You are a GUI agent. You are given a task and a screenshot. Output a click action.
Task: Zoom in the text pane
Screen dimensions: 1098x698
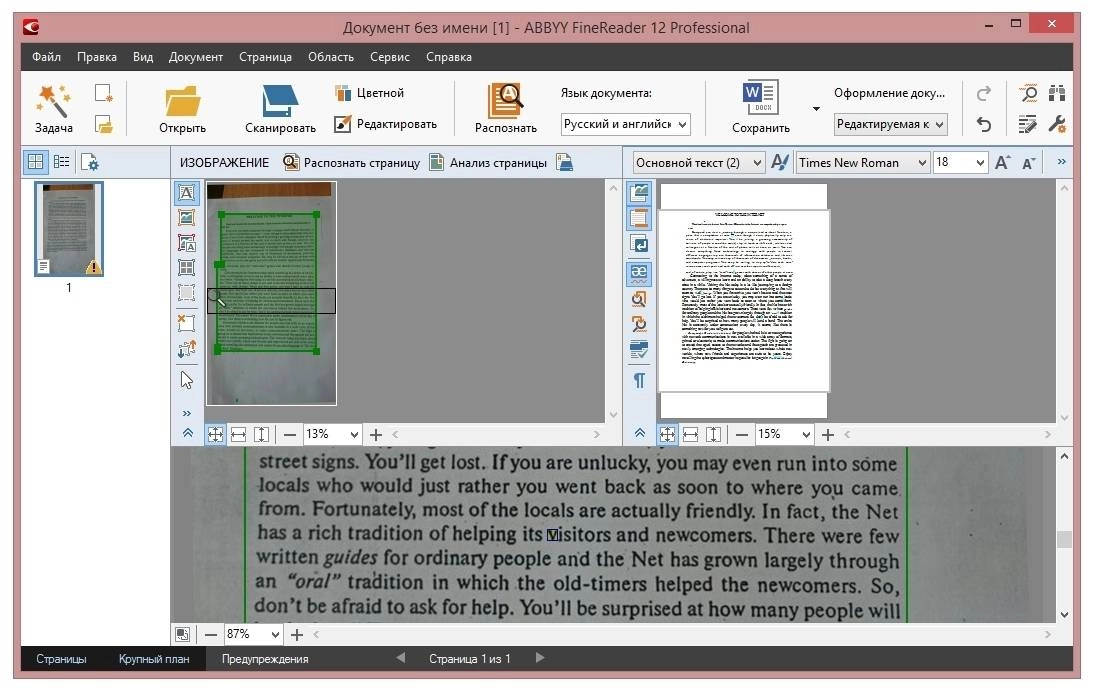click(828, 435)
